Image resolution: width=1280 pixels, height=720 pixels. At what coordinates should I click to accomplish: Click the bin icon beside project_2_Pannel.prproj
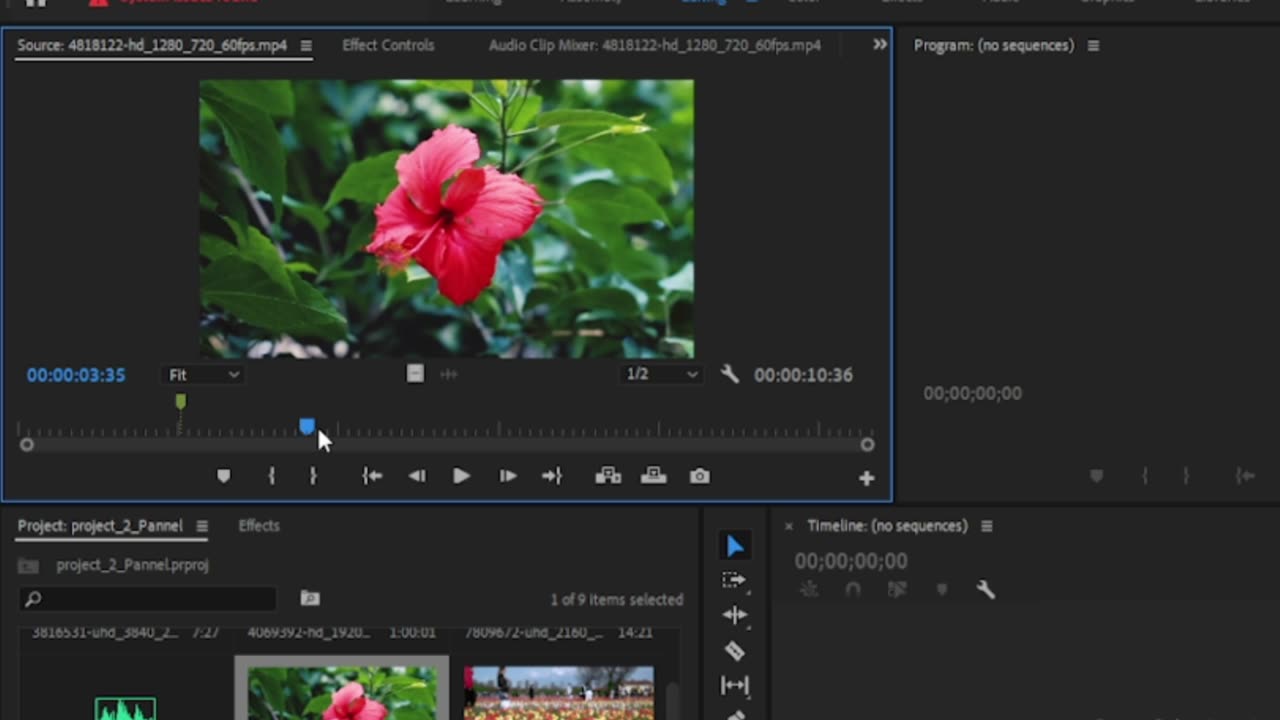[x=29, y=566]
